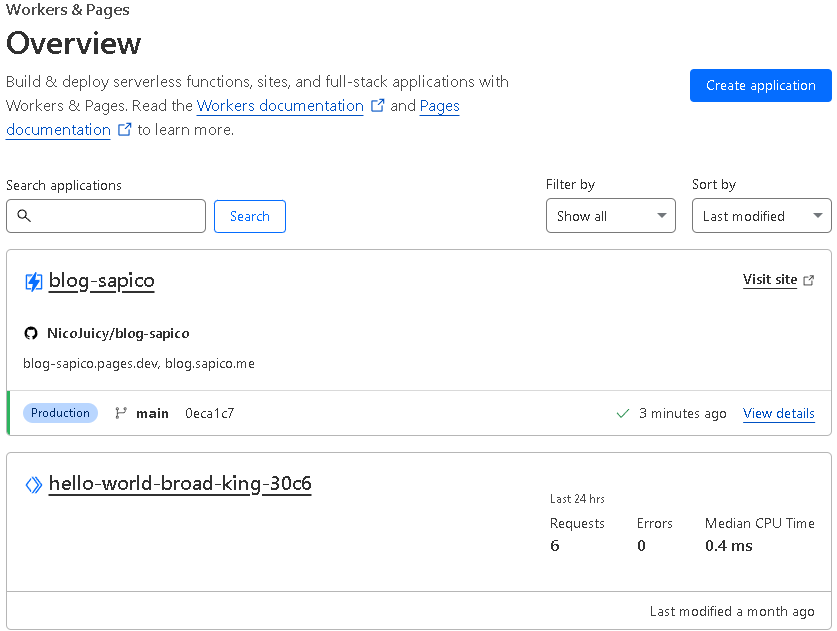
Task: Click the Search button
Action: [x=250, y=216]
